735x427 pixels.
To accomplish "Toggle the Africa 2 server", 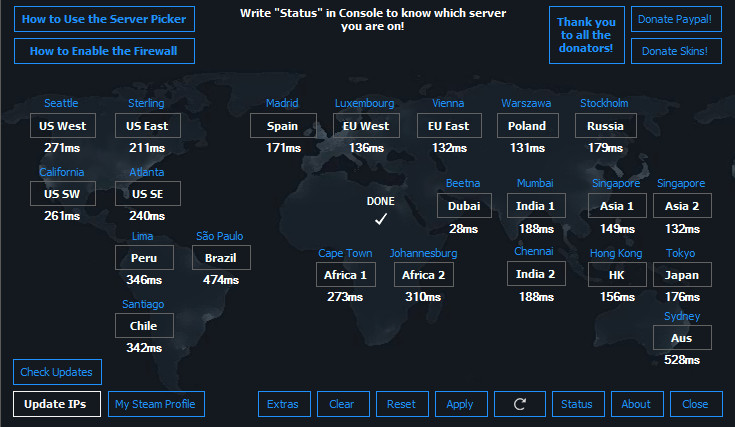I will click(x=424, y=275).
